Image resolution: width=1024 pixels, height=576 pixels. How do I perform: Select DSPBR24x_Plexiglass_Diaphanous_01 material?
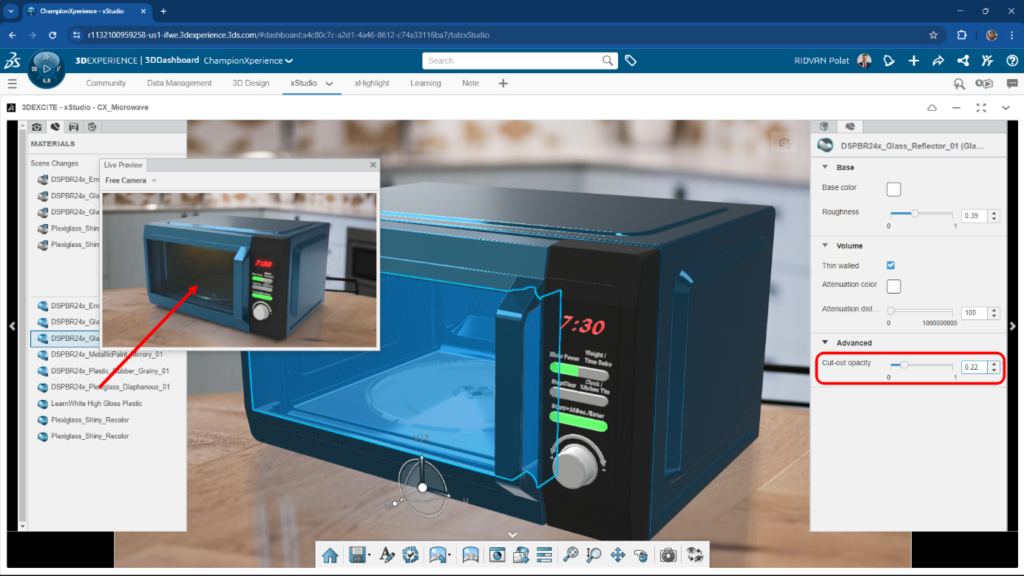[110, 387]
